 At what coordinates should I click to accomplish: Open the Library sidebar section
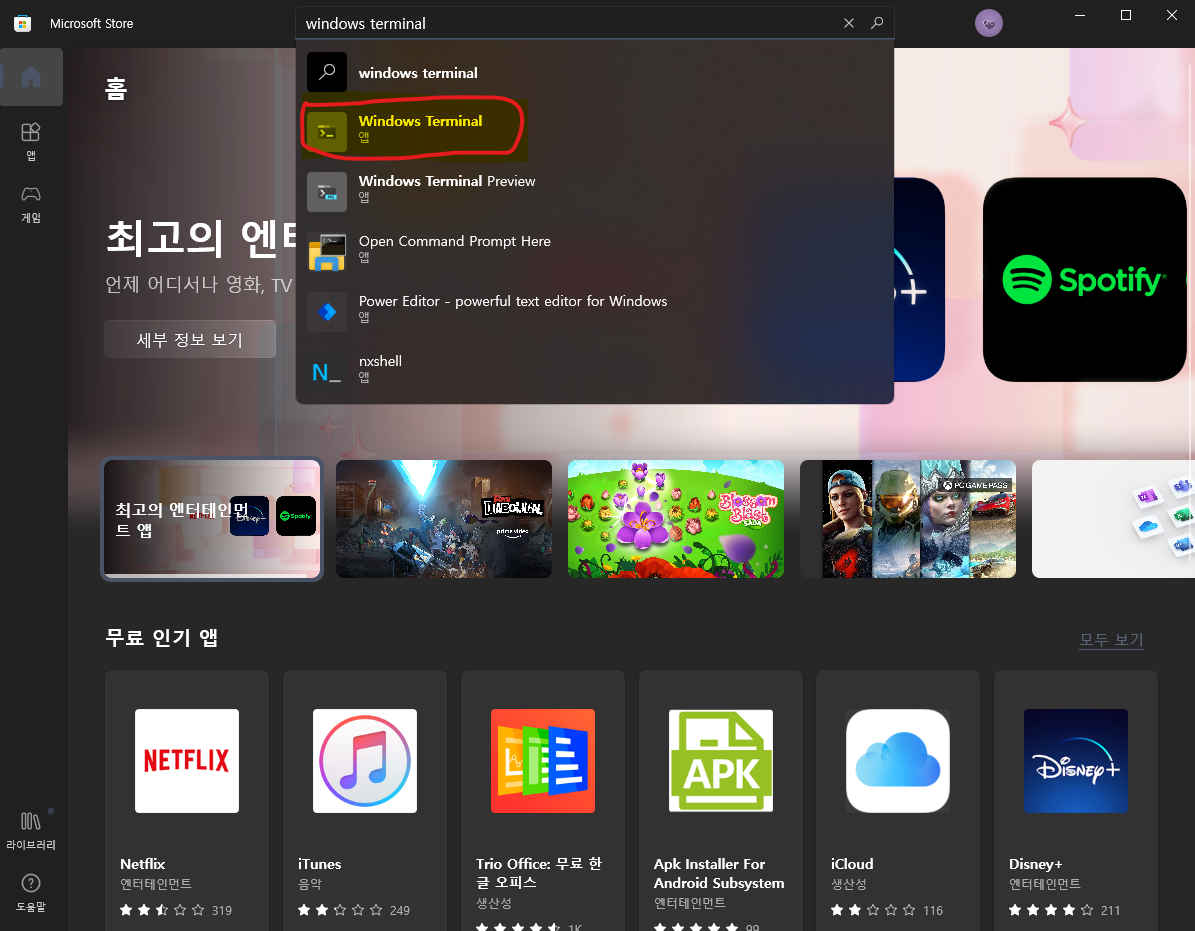pyautogui.click(x=31, y=830)
